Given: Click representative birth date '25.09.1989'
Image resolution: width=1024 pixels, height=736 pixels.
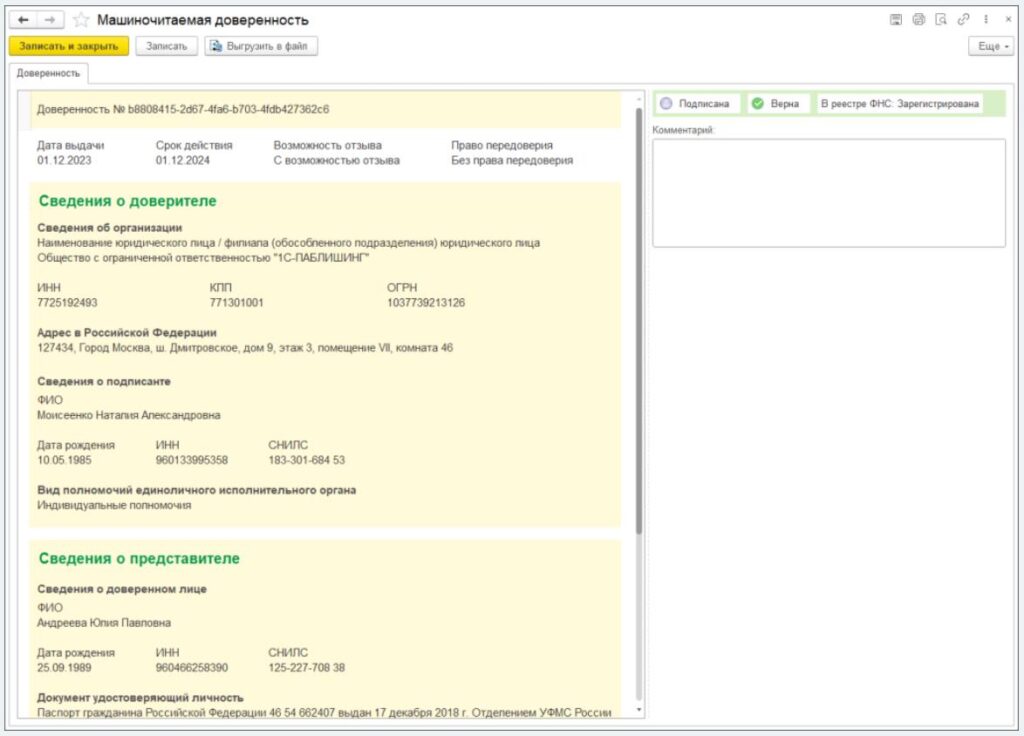Looking at the screenshot, I should coord(64,668).
